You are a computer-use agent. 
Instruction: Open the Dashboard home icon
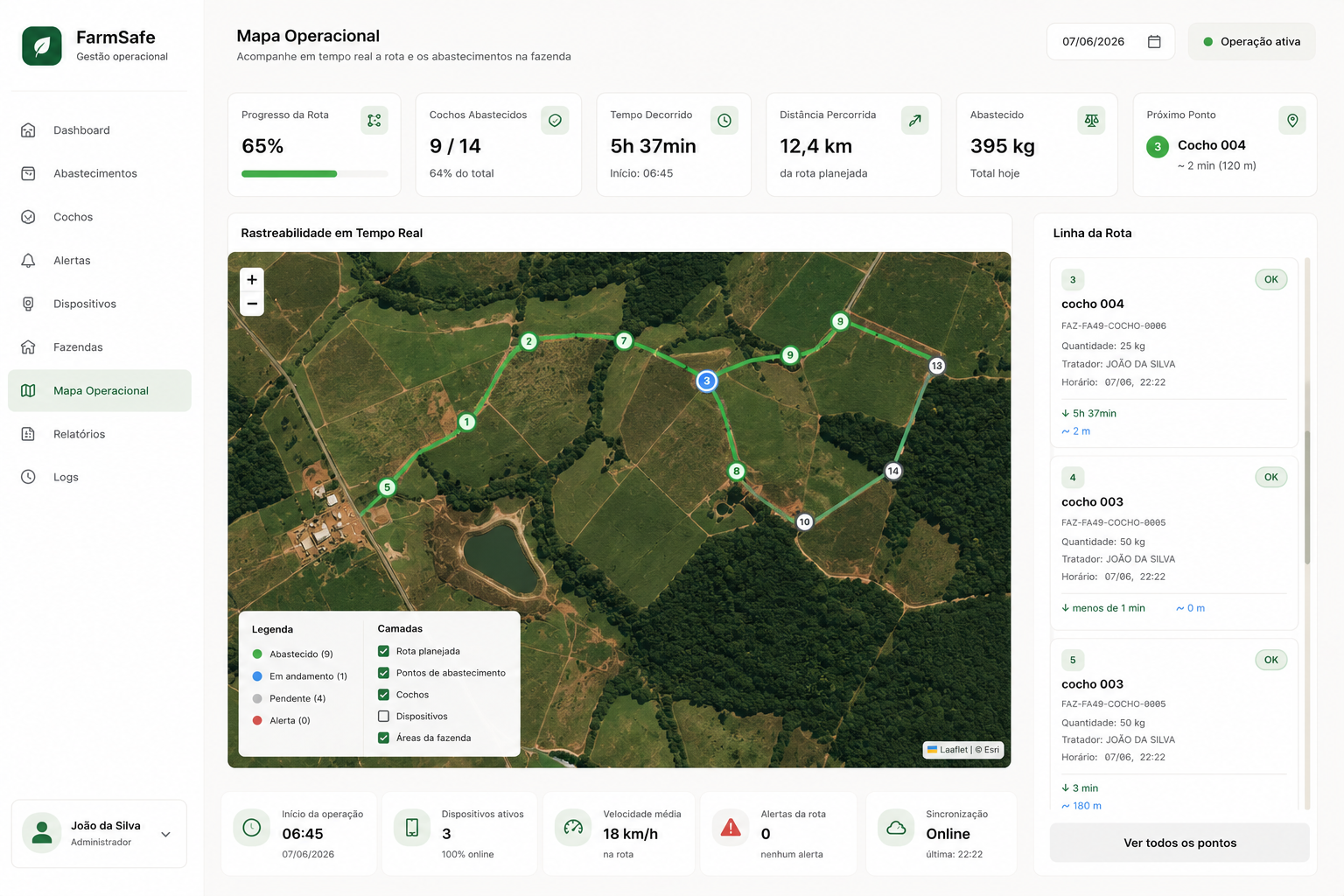28,130
